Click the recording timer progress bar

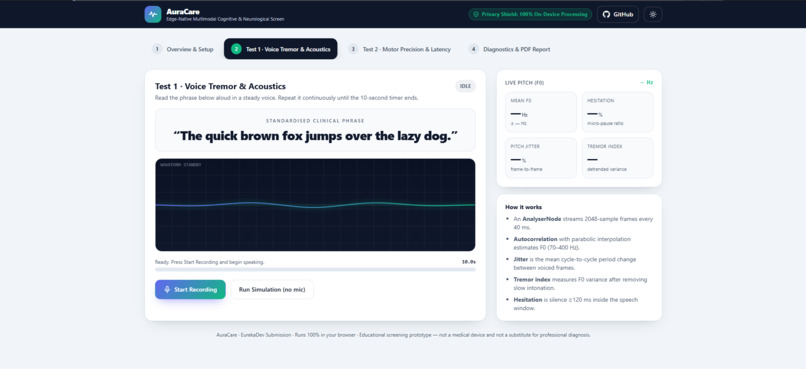(315, 269)
